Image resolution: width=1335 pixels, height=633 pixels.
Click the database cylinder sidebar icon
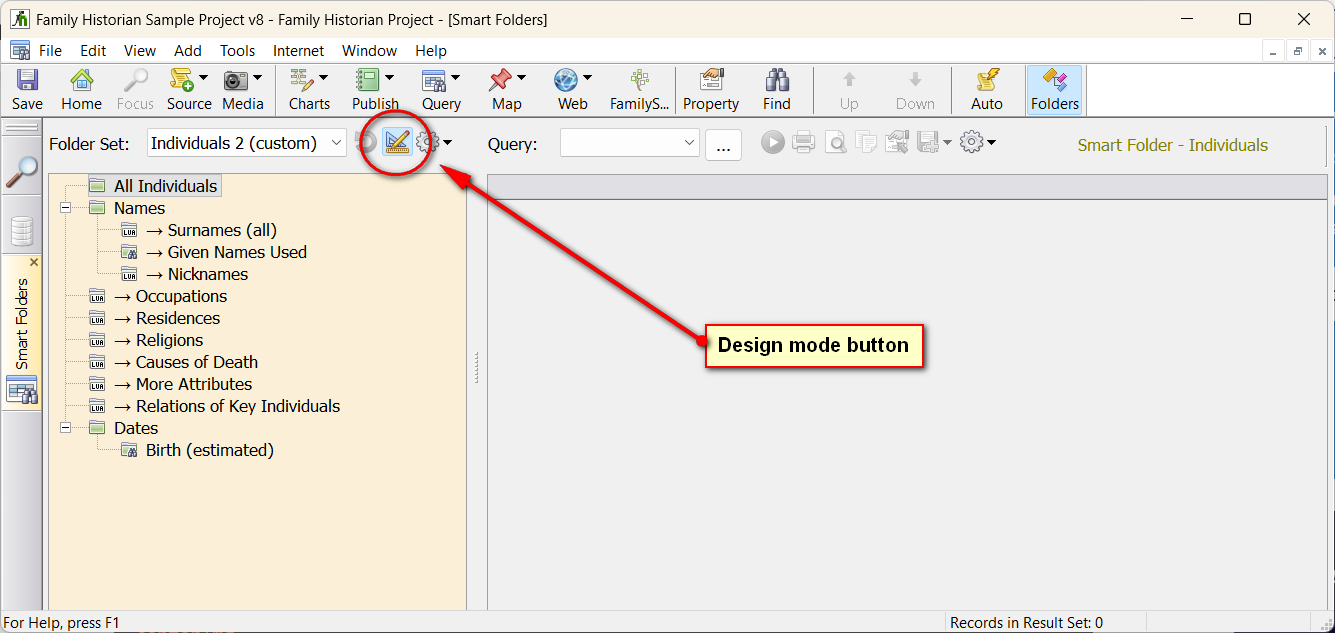(x=22, y=231)
